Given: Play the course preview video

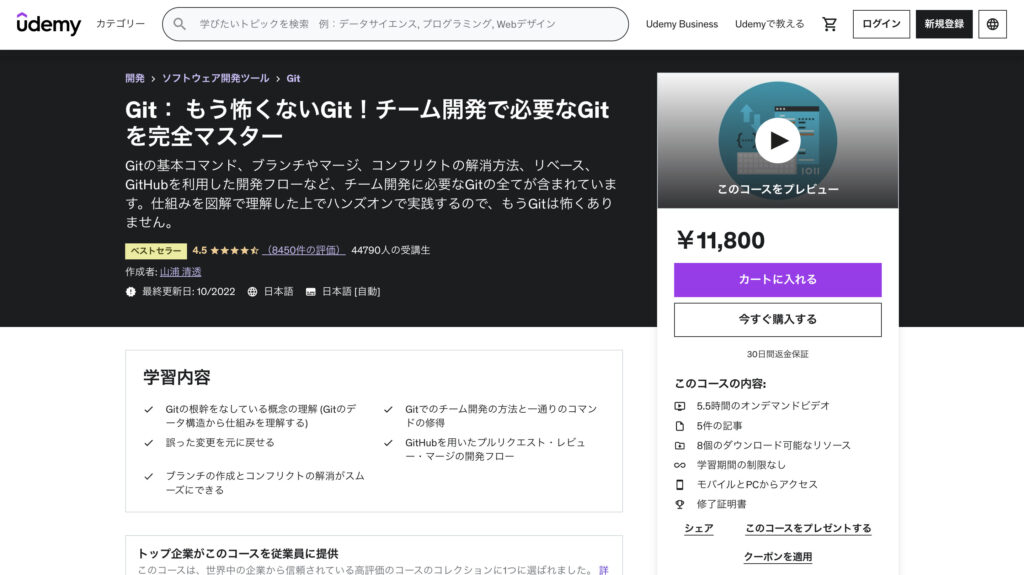Looking at the screenshot, I should coord(777,140).
